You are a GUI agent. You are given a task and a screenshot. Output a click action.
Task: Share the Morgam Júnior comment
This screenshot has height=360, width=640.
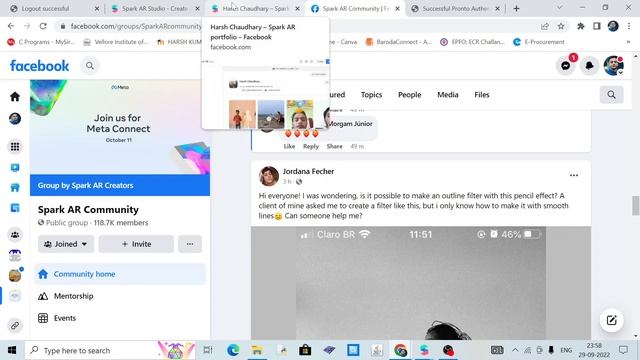(x=334, y=146)
